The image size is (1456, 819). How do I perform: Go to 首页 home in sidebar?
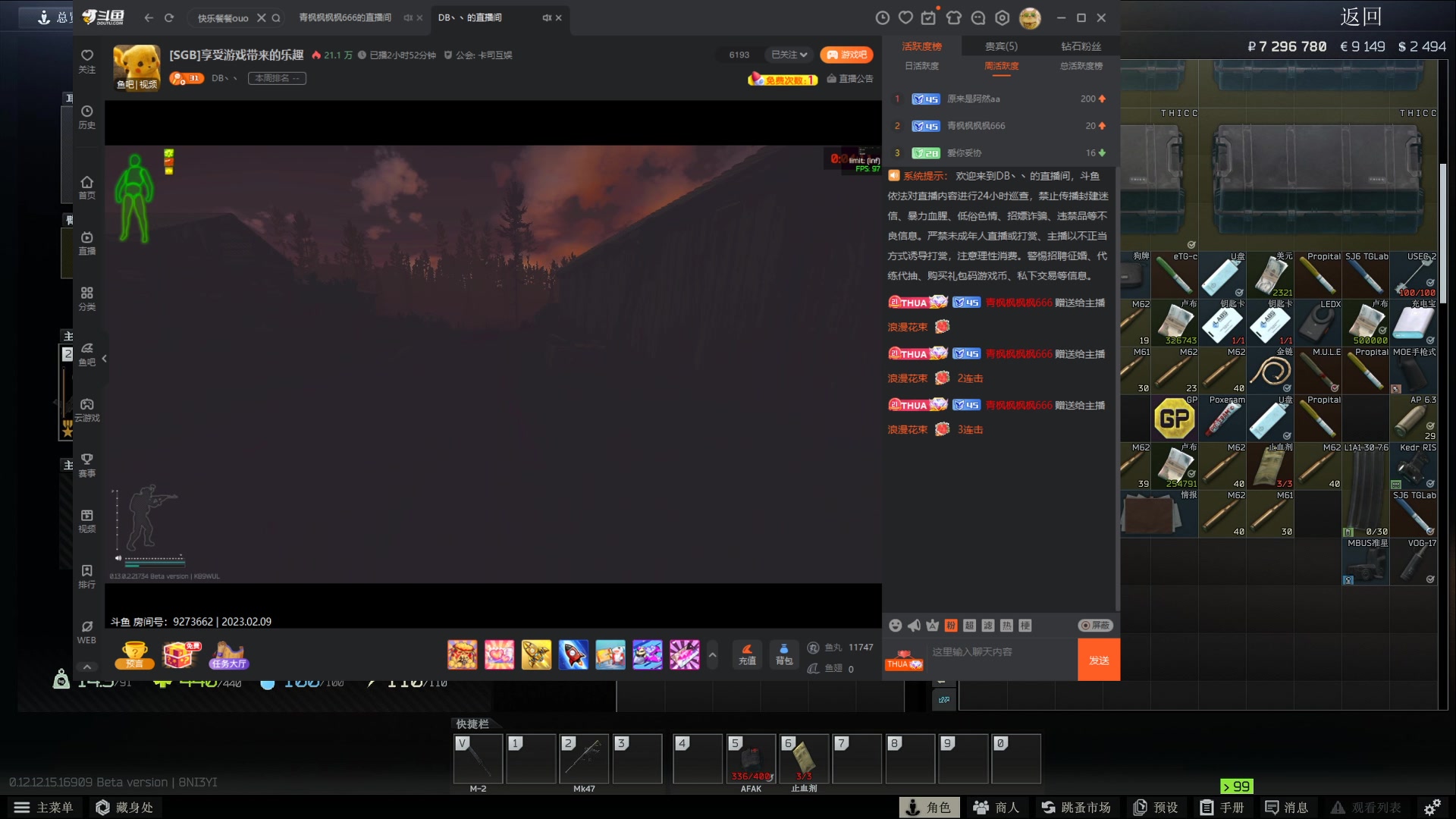click(x=87, y=187)
